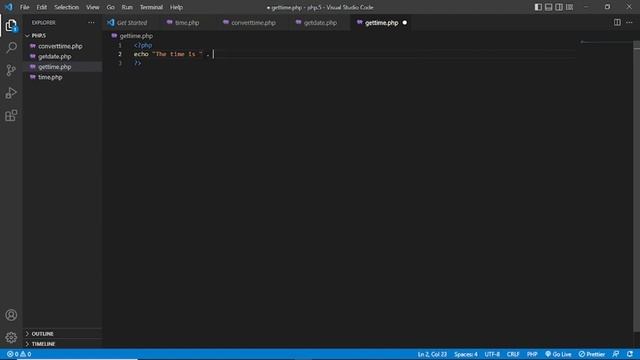The width and height of the screenshot is (640, 360).
Task: Click Prettier status bar item
Action: tap(591, 354)
